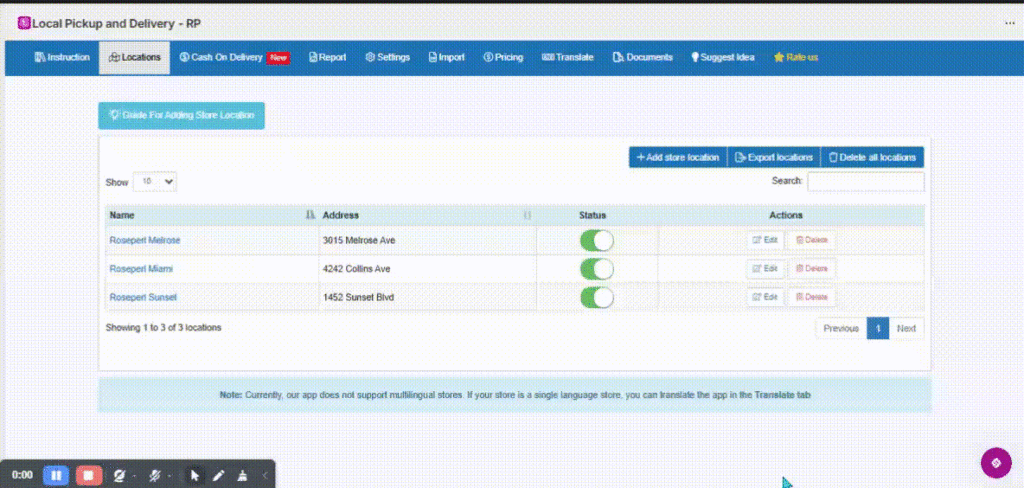Click Add store location button
Screen dimensions: 1024x488
pyautogui.click(x=677, y=158)
